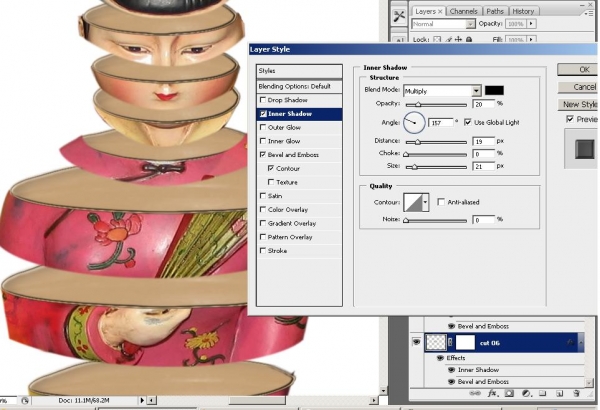Open the Contour picker dropdown arrow

tap(425, 202)
